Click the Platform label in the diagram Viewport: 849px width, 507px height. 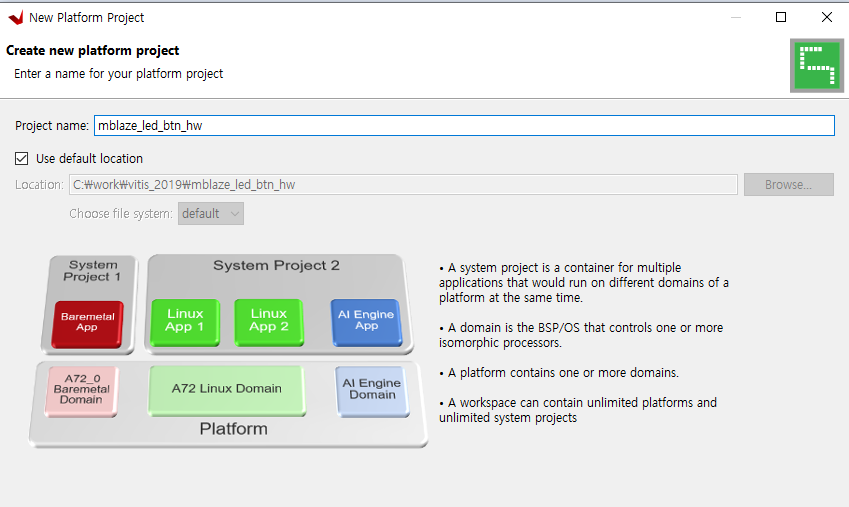pyautogui.click(x=233, y=429)
